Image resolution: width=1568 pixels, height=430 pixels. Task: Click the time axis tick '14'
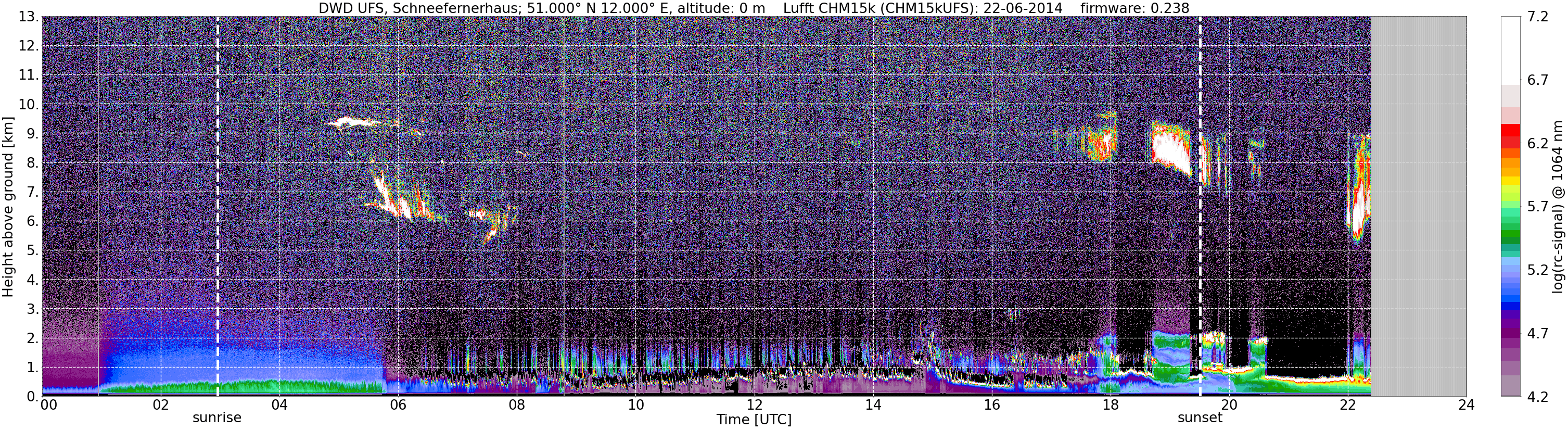(x=873, y=405)
